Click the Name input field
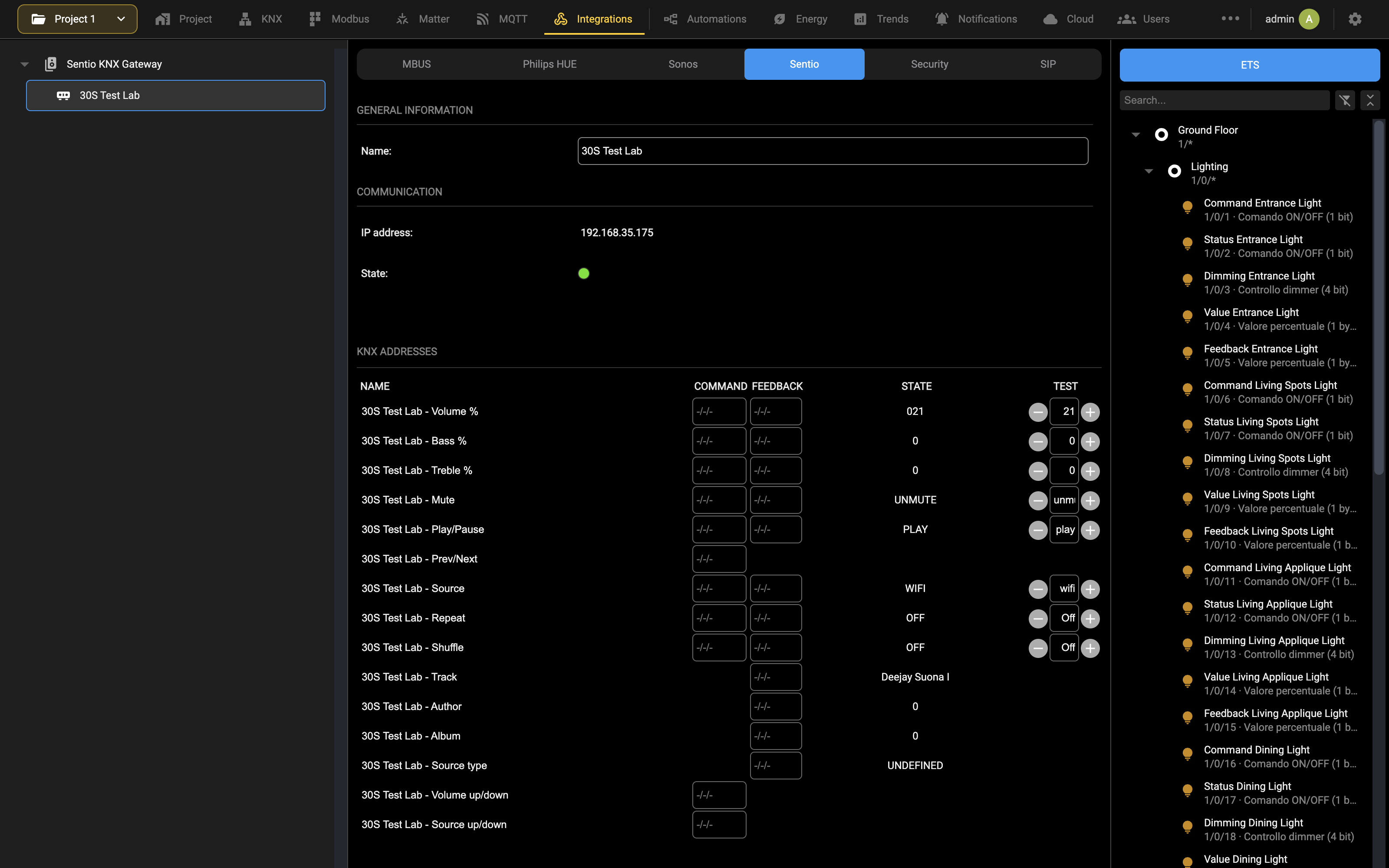Screen dimensions: 1389x868 tap(832, 151)
